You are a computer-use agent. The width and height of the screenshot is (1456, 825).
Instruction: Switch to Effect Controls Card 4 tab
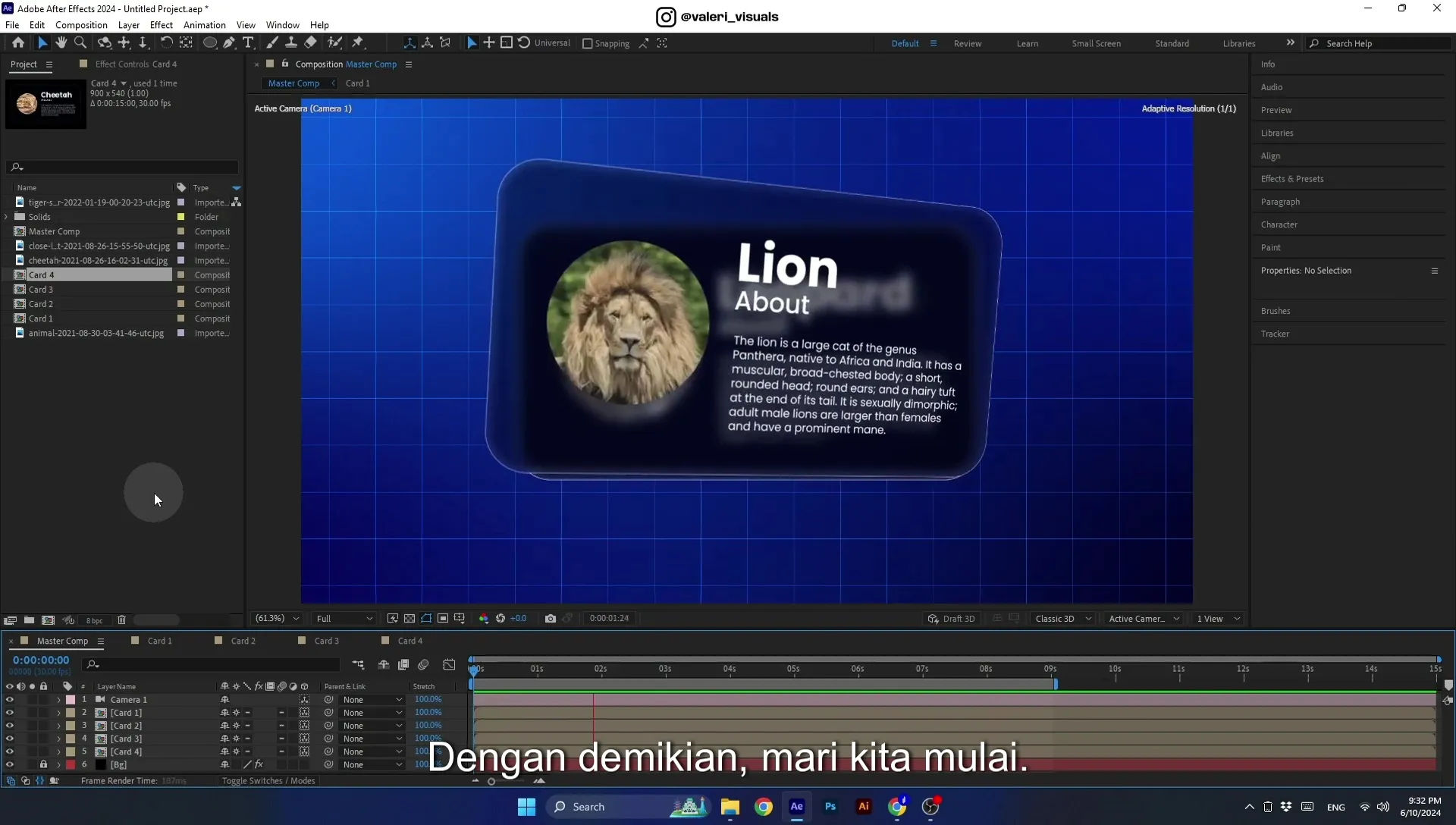coord(136,64)
